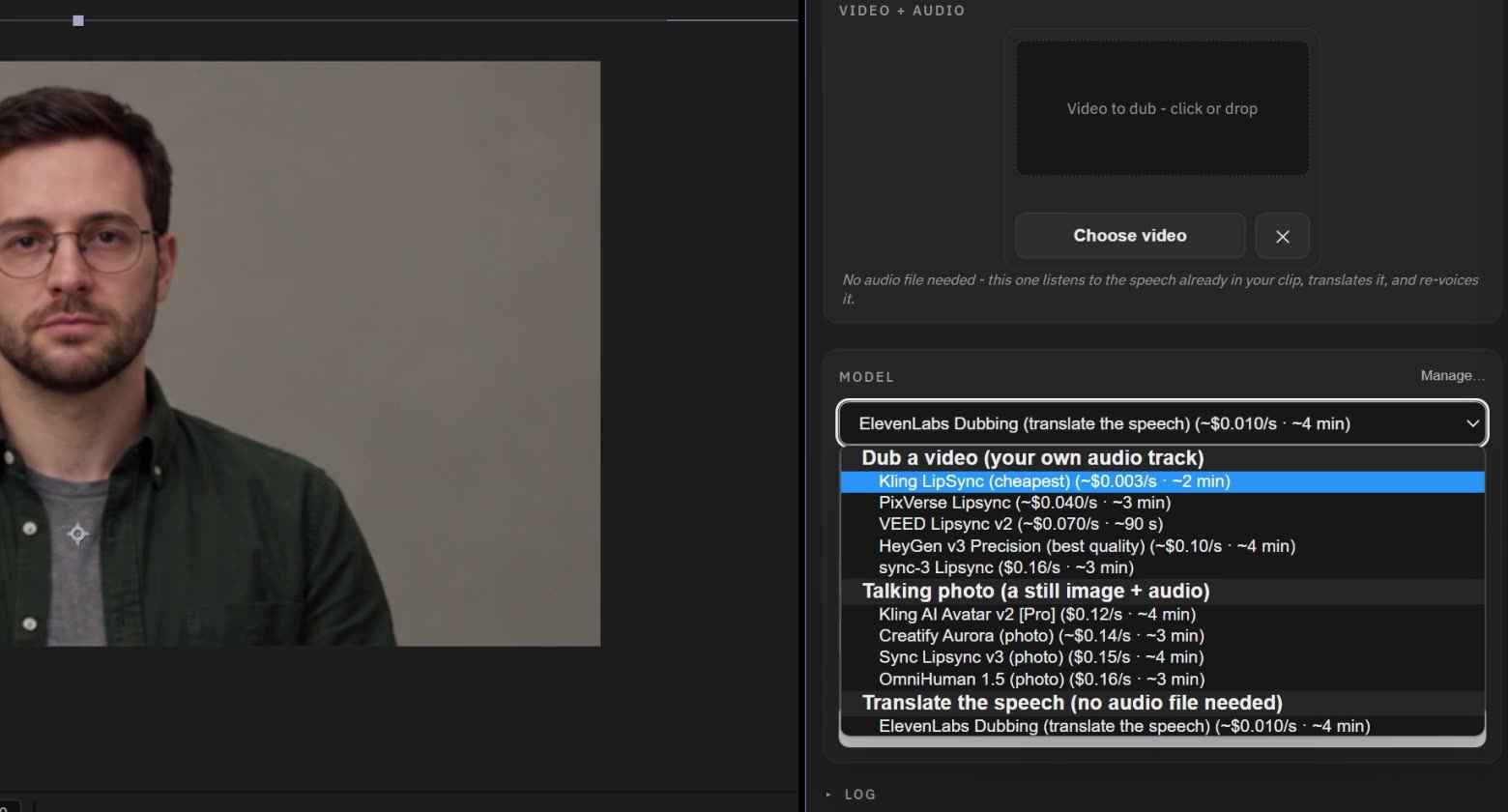Select PixVerse Lipsync option

click(1162, 503)
